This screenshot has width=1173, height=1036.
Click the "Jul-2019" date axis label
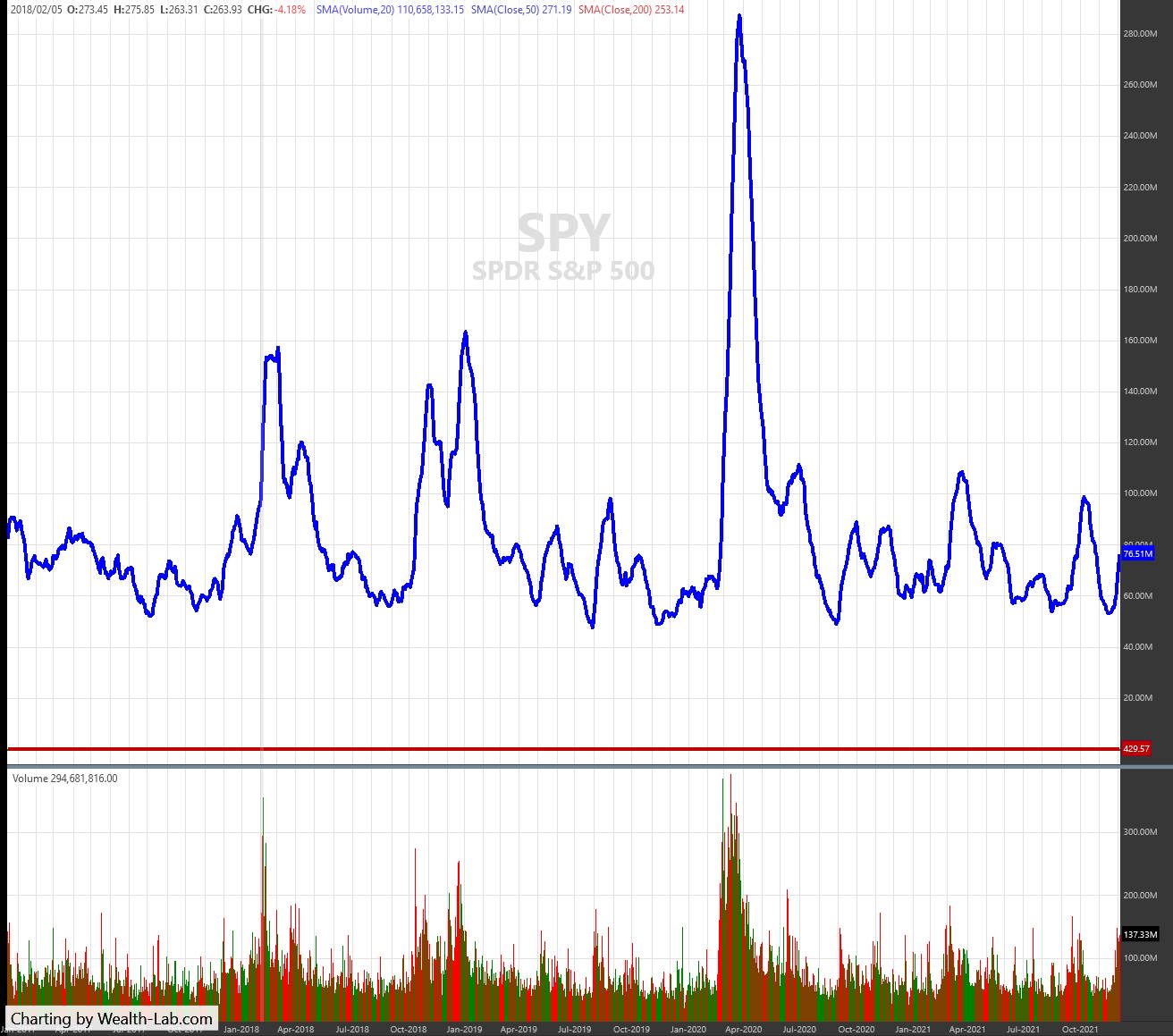(x=576, y=1030)
